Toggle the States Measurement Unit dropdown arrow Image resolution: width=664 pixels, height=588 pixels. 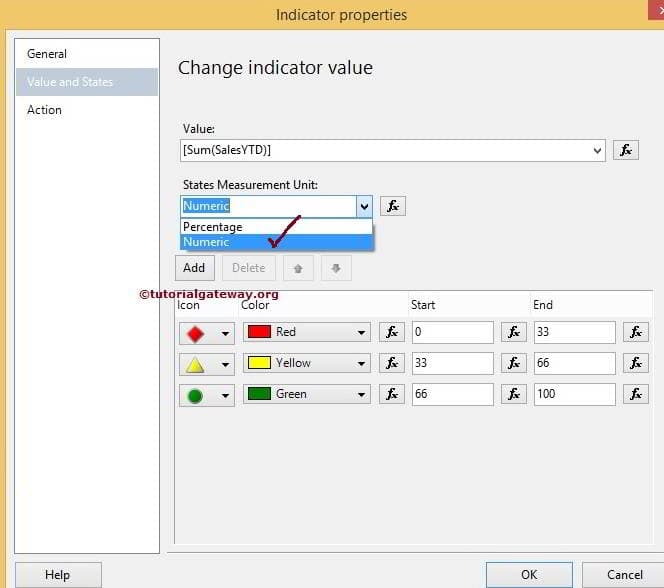[x=364, y=206]
